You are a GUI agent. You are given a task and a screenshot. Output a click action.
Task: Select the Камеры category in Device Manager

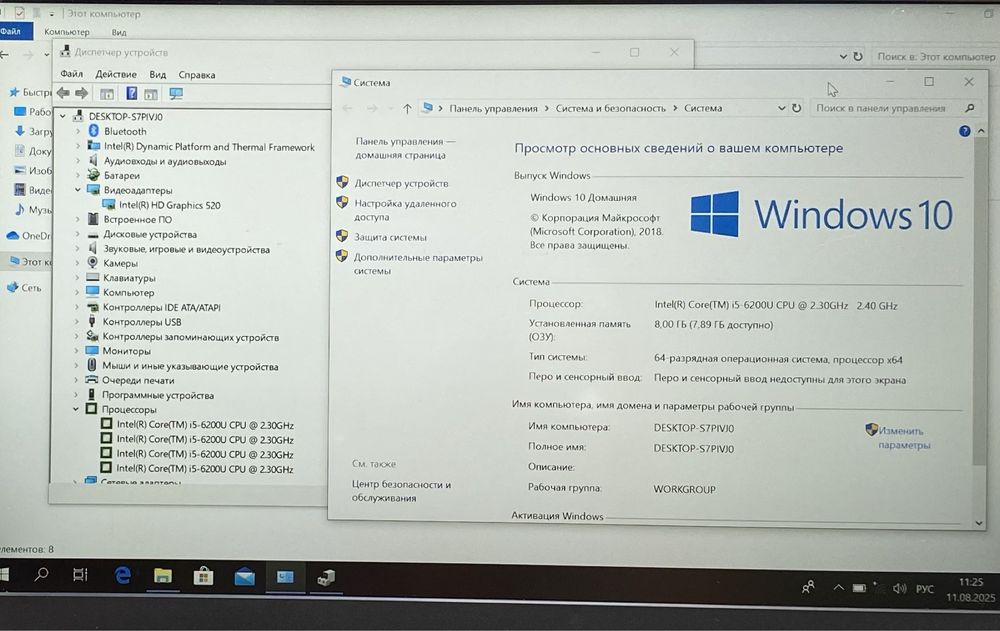121,264
